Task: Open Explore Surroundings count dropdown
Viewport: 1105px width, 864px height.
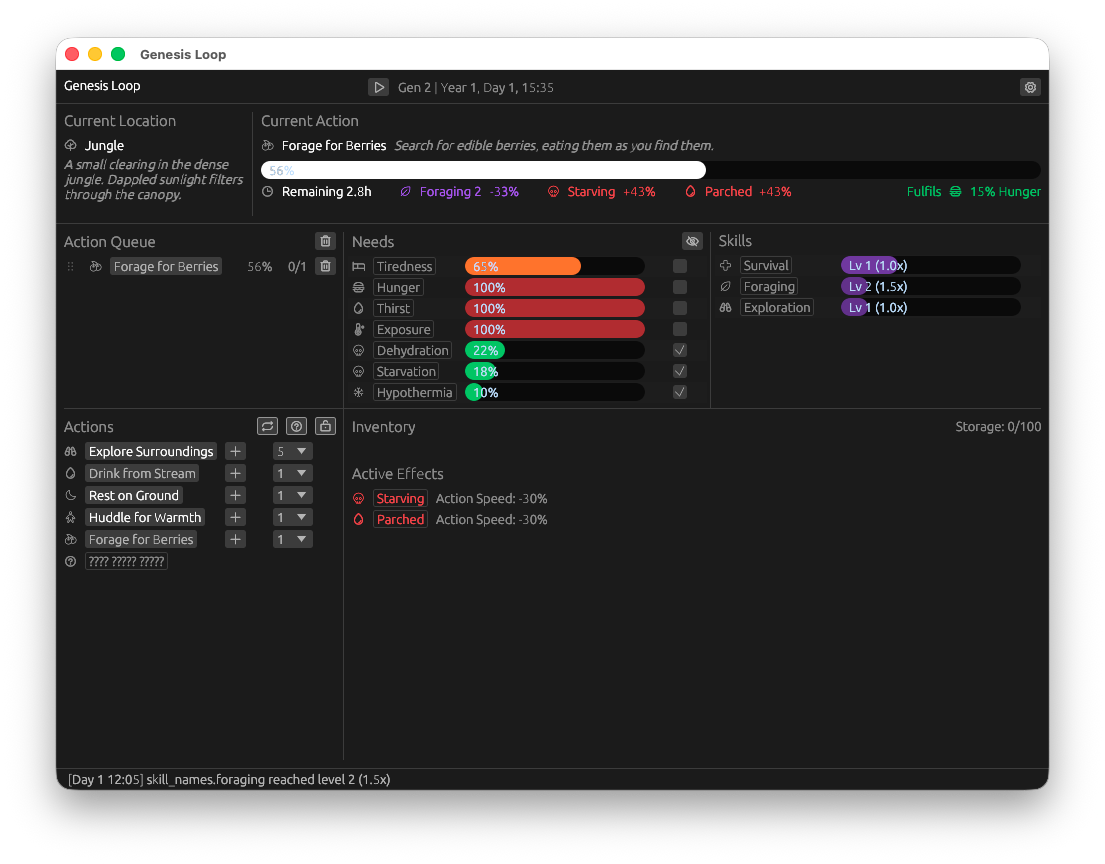Action: 292,451
